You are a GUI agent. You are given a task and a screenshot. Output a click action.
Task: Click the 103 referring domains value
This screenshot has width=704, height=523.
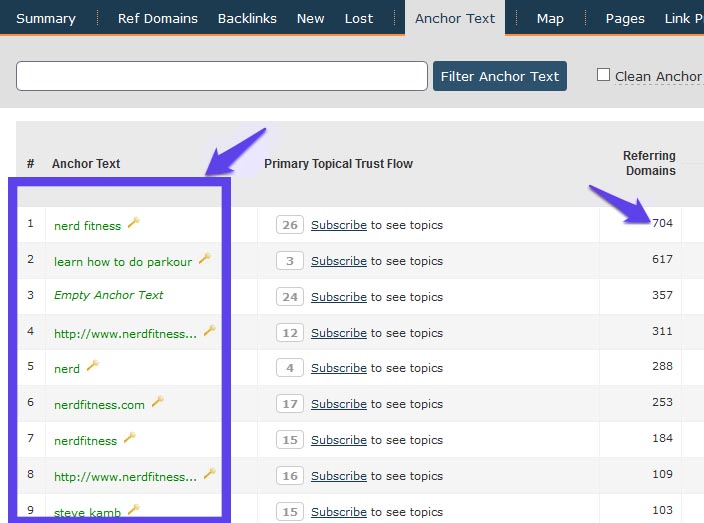(x=662, y=510)
